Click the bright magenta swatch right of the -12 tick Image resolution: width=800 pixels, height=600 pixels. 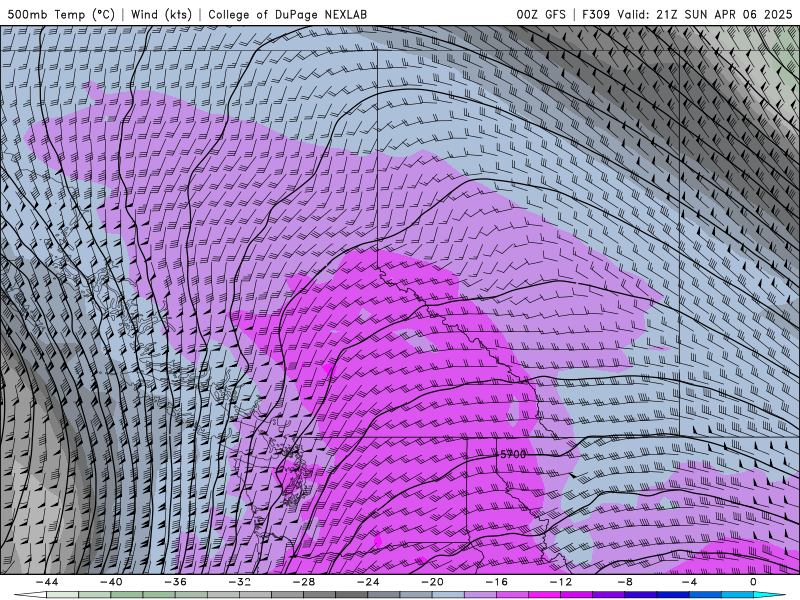577,595
